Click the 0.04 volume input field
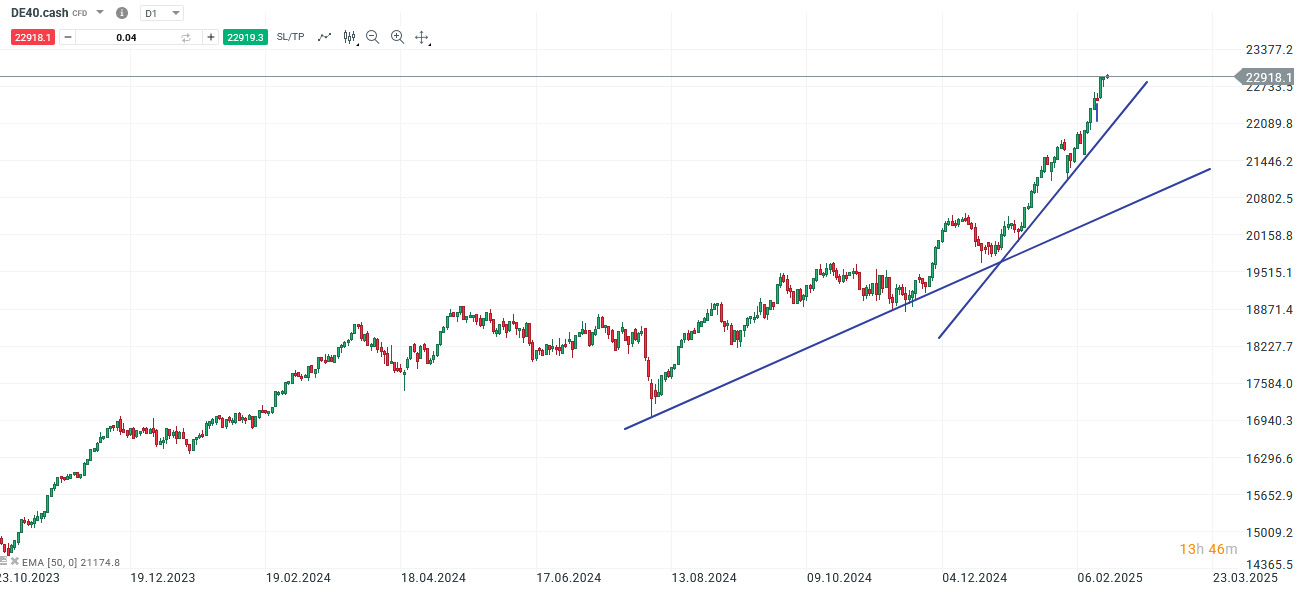1302x590 pixels. coord(127,37)
